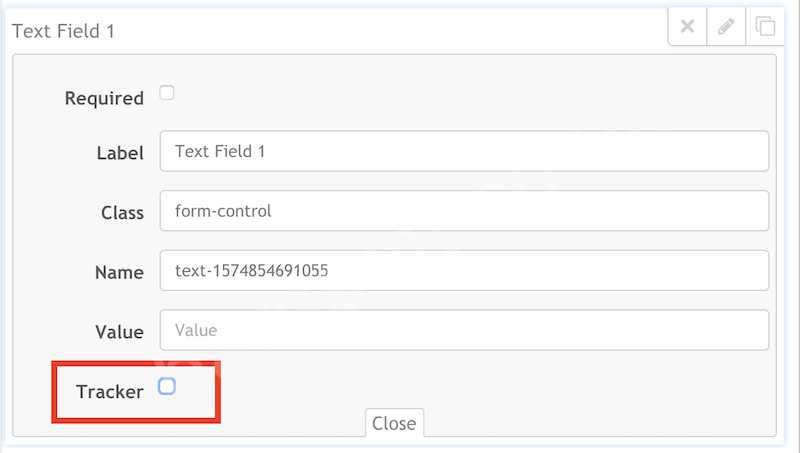Click the Value caption text

pyautogui.click(x=119, y=332)
